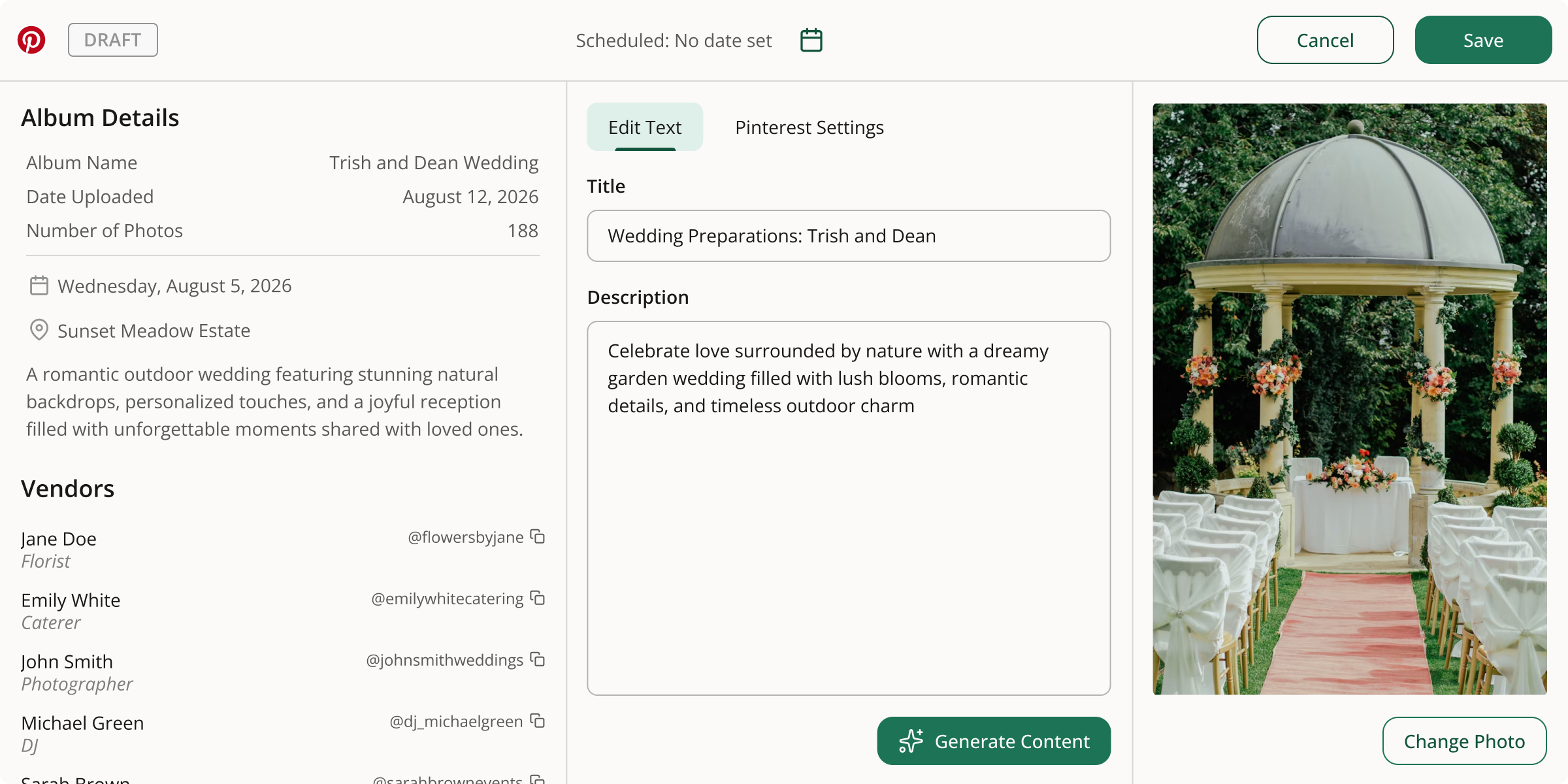Image resolution: width=1568 pixels, height=784 pixels.
Task: Select vendor name 'Emily White'
Action: pyautogui.click(x=71, y=600)
